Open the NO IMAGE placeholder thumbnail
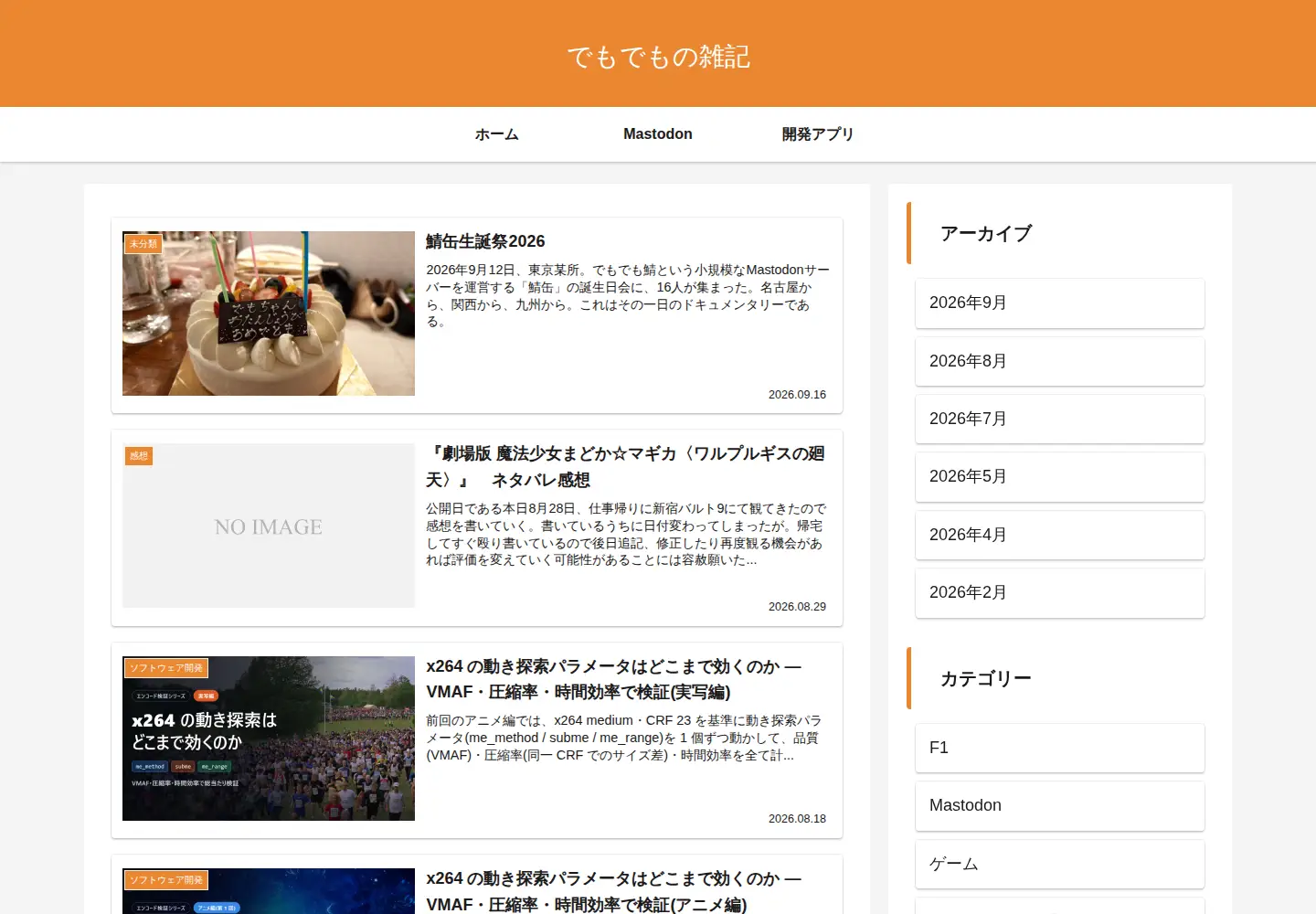The image size is (1316, 914). click(269, 526)
